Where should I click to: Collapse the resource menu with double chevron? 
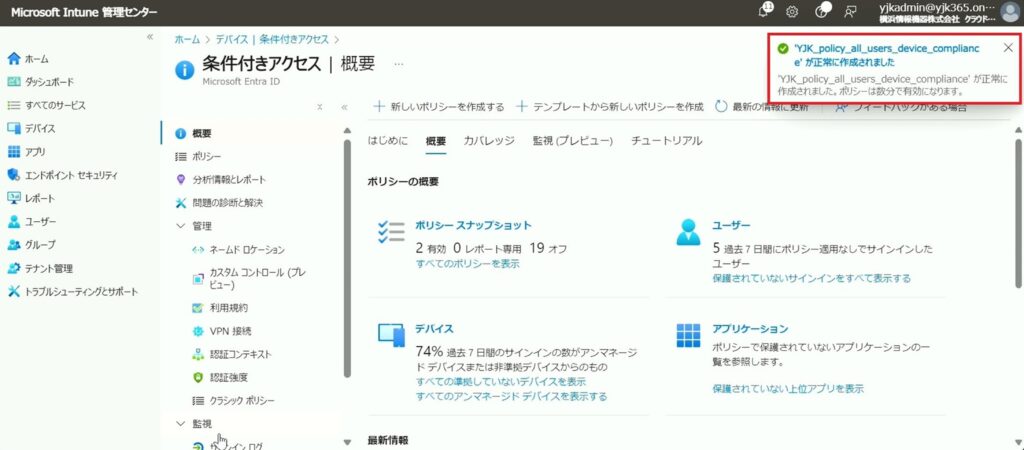(x=344, y=107)
